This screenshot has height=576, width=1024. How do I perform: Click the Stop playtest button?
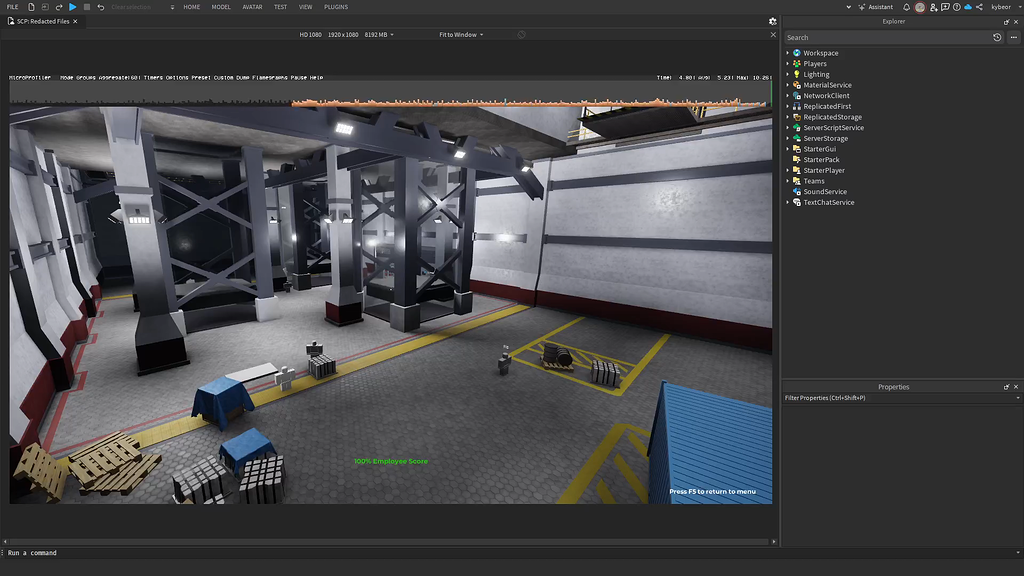(87, 7)
